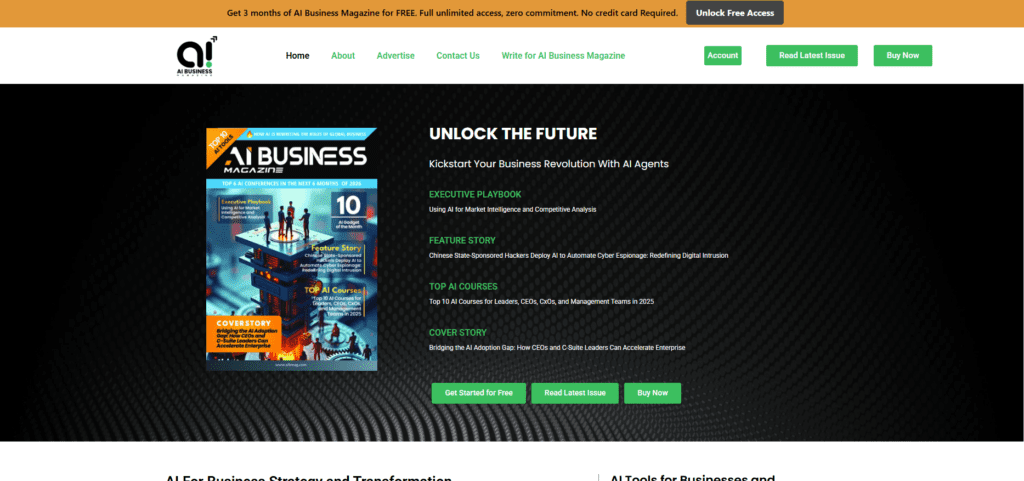1024x481 pixels.
Task: Click the COVER STORY heading in list
Action: coord(458,332)
